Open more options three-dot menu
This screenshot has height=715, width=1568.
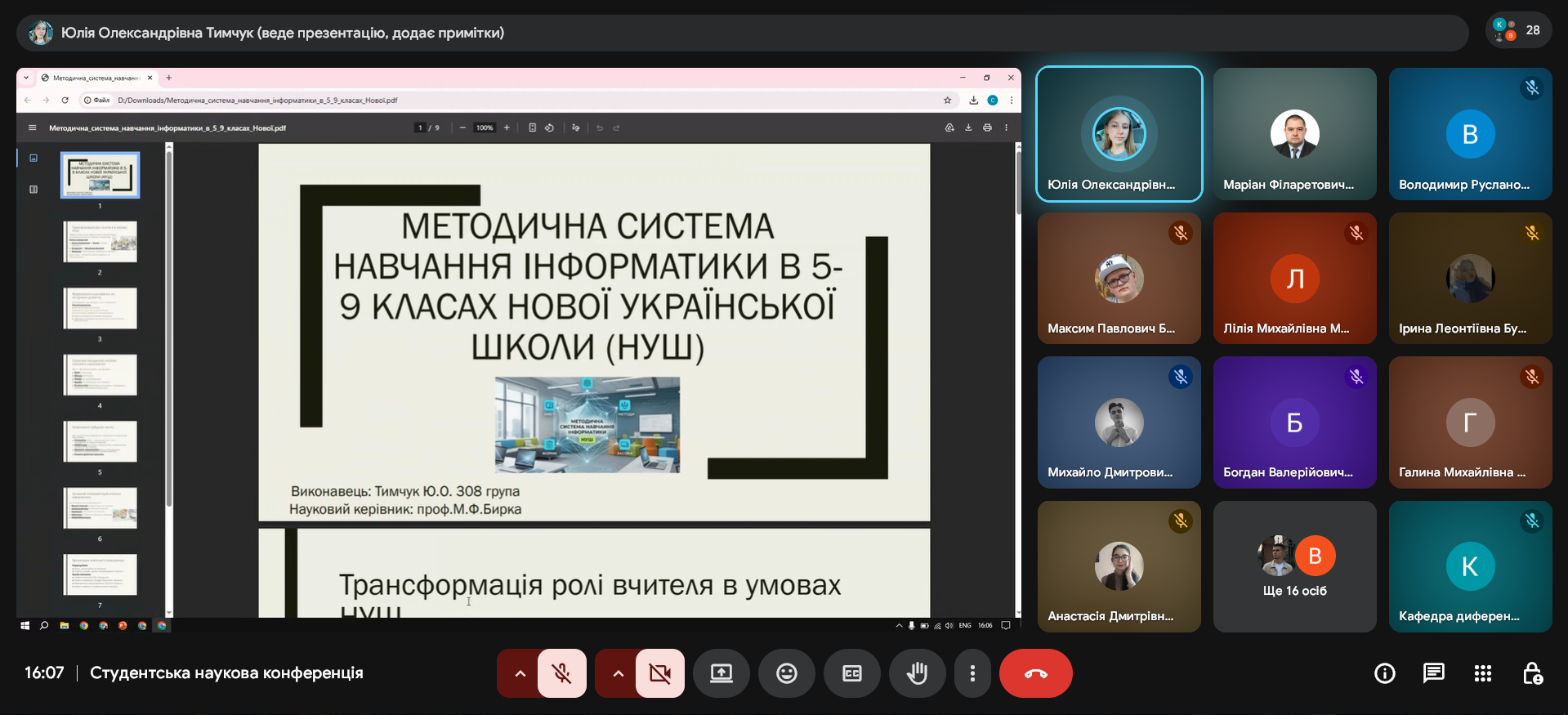(x=972, y=673)
